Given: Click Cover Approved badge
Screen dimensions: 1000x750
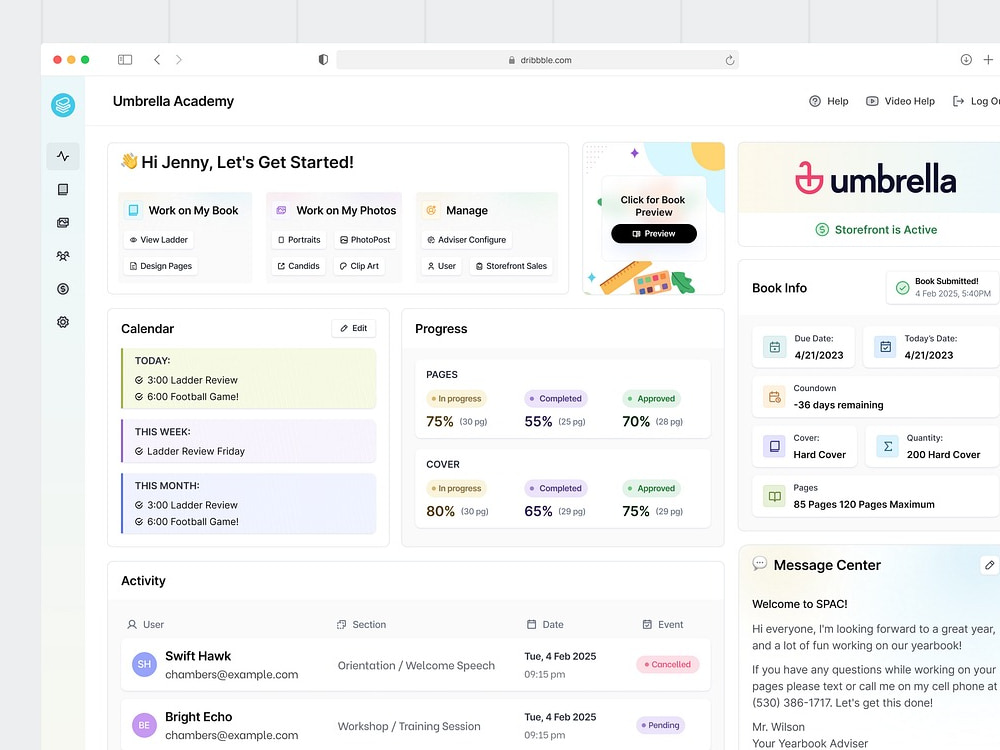Looking at the screenshot, I should [x=652, y=489].
